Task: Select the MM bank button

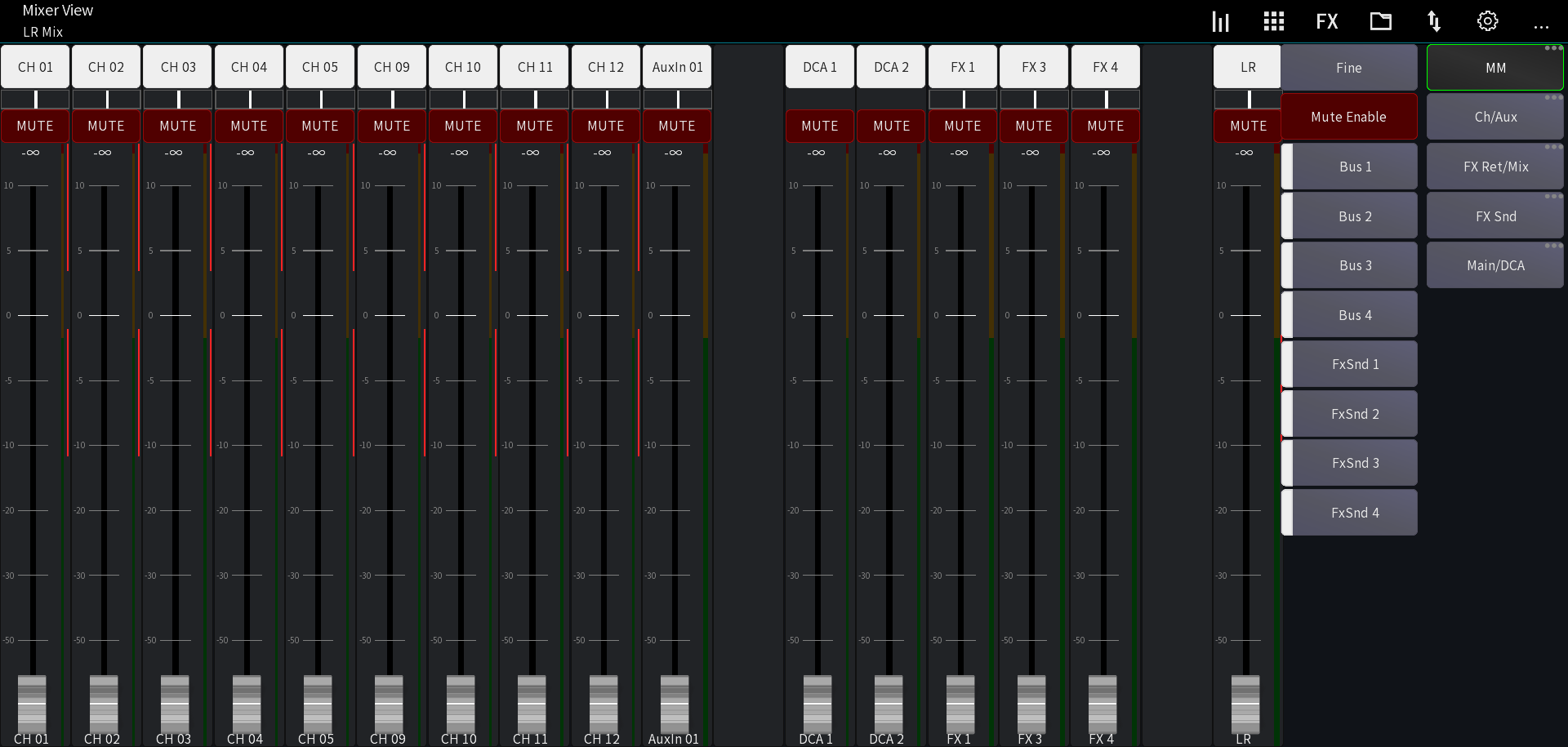Action: pos(1494,67)
